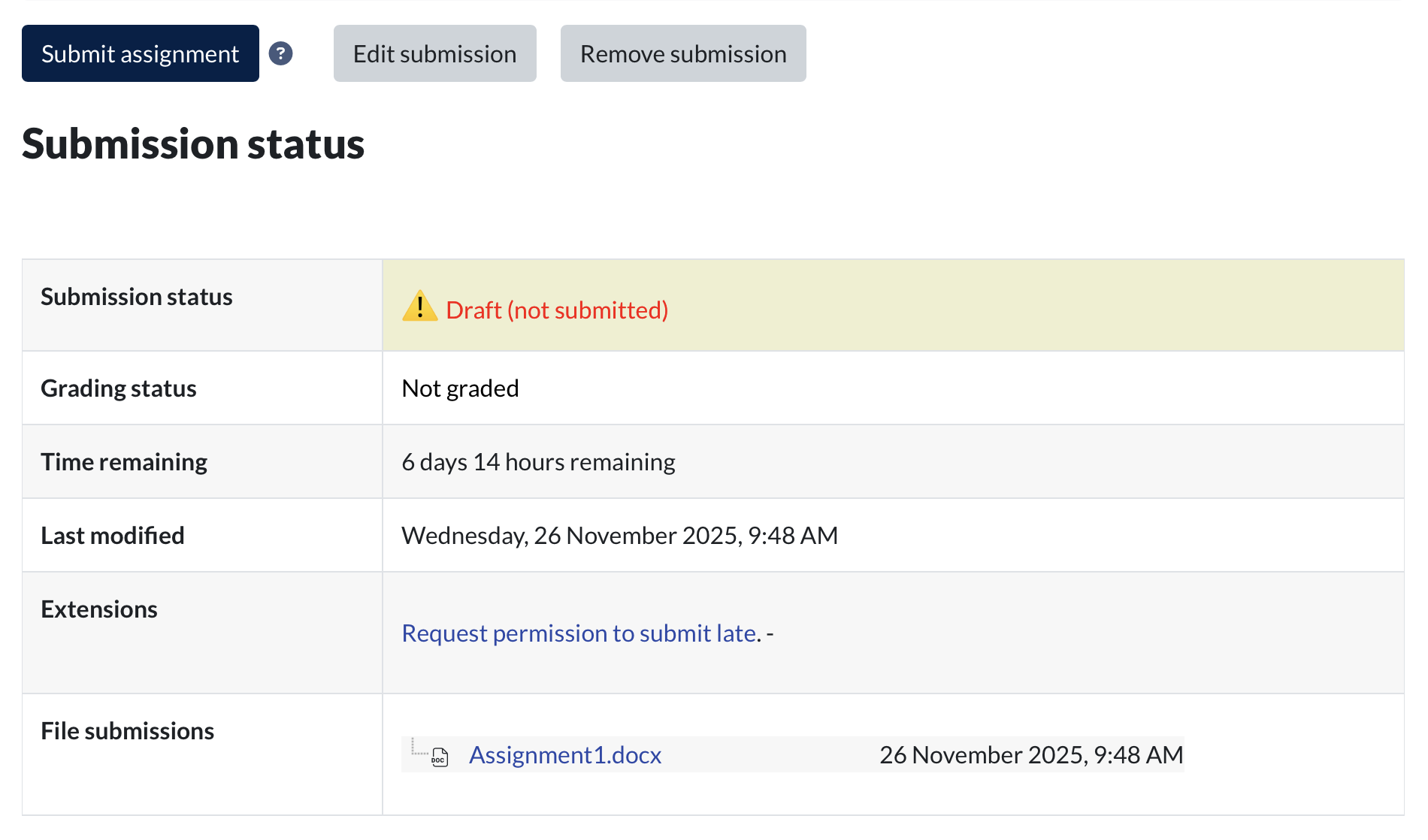Click the Grading status row label
This screenshot has height=840, width=1428.
119,388
